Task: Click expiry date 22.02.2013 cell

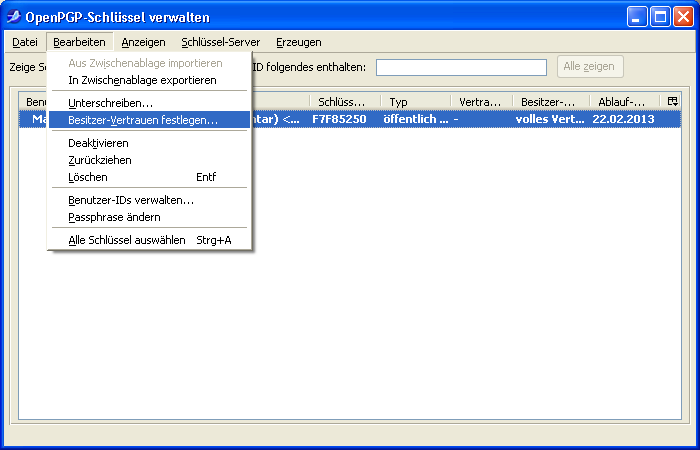Action: coord(623,119)
